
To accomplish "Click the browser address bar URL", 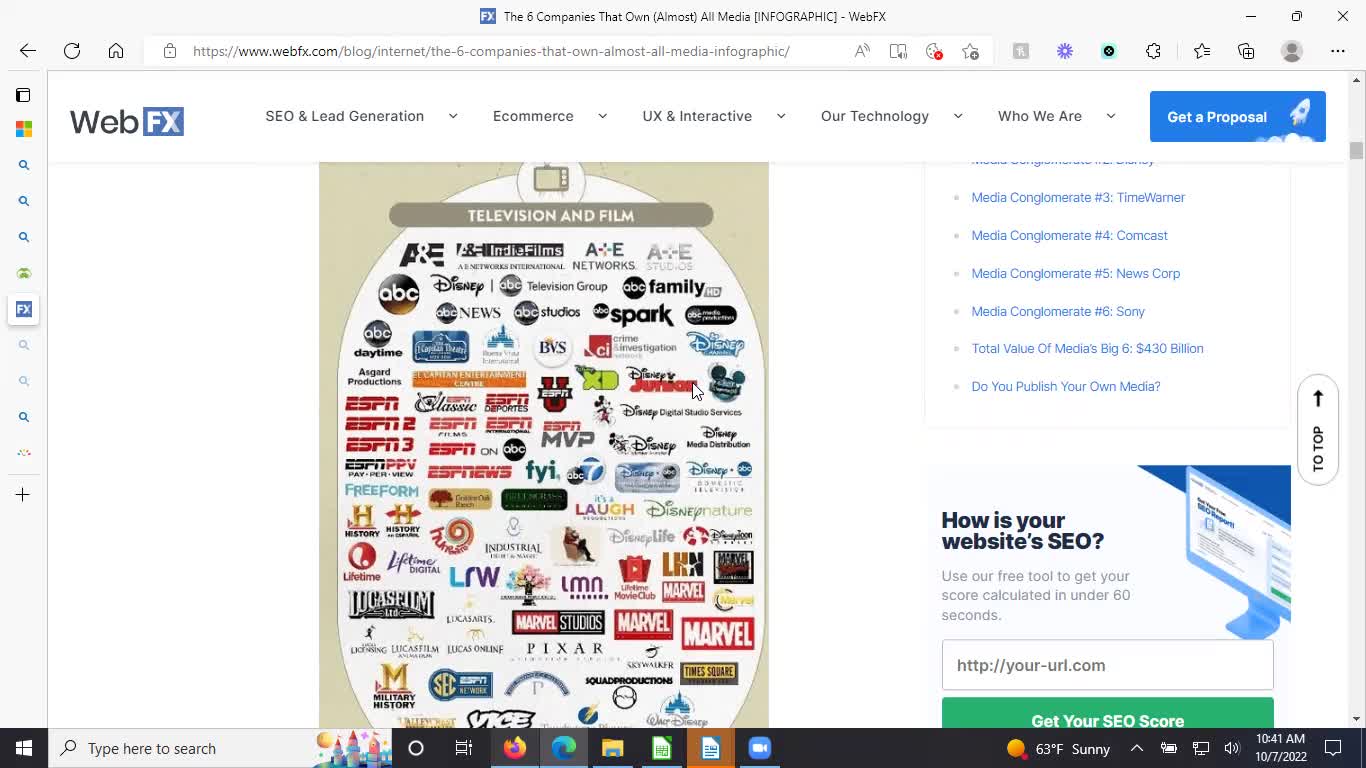I will [x=491, y=51].
